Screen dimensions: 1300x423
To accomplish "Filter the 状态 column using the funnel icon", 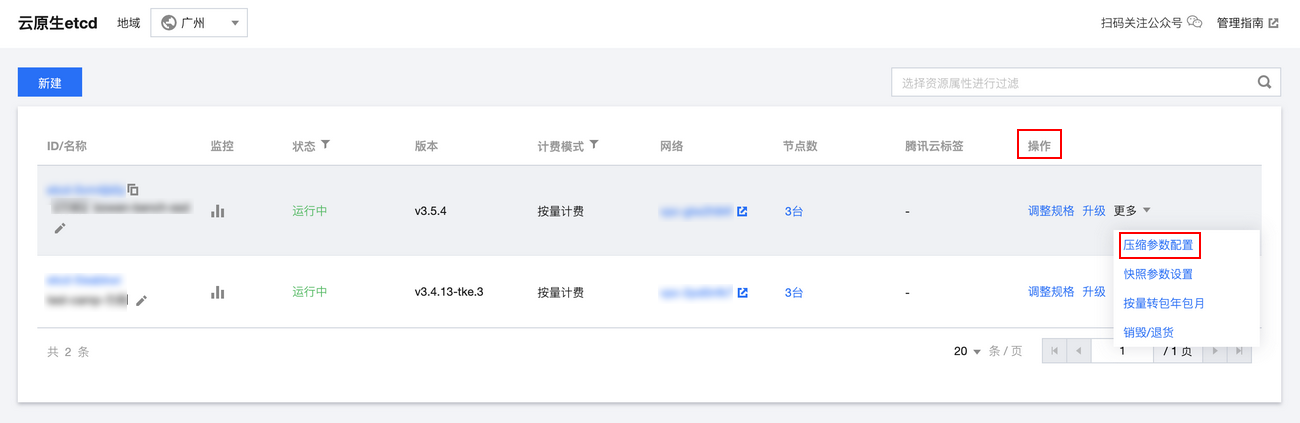I will (x=325, y=145).
